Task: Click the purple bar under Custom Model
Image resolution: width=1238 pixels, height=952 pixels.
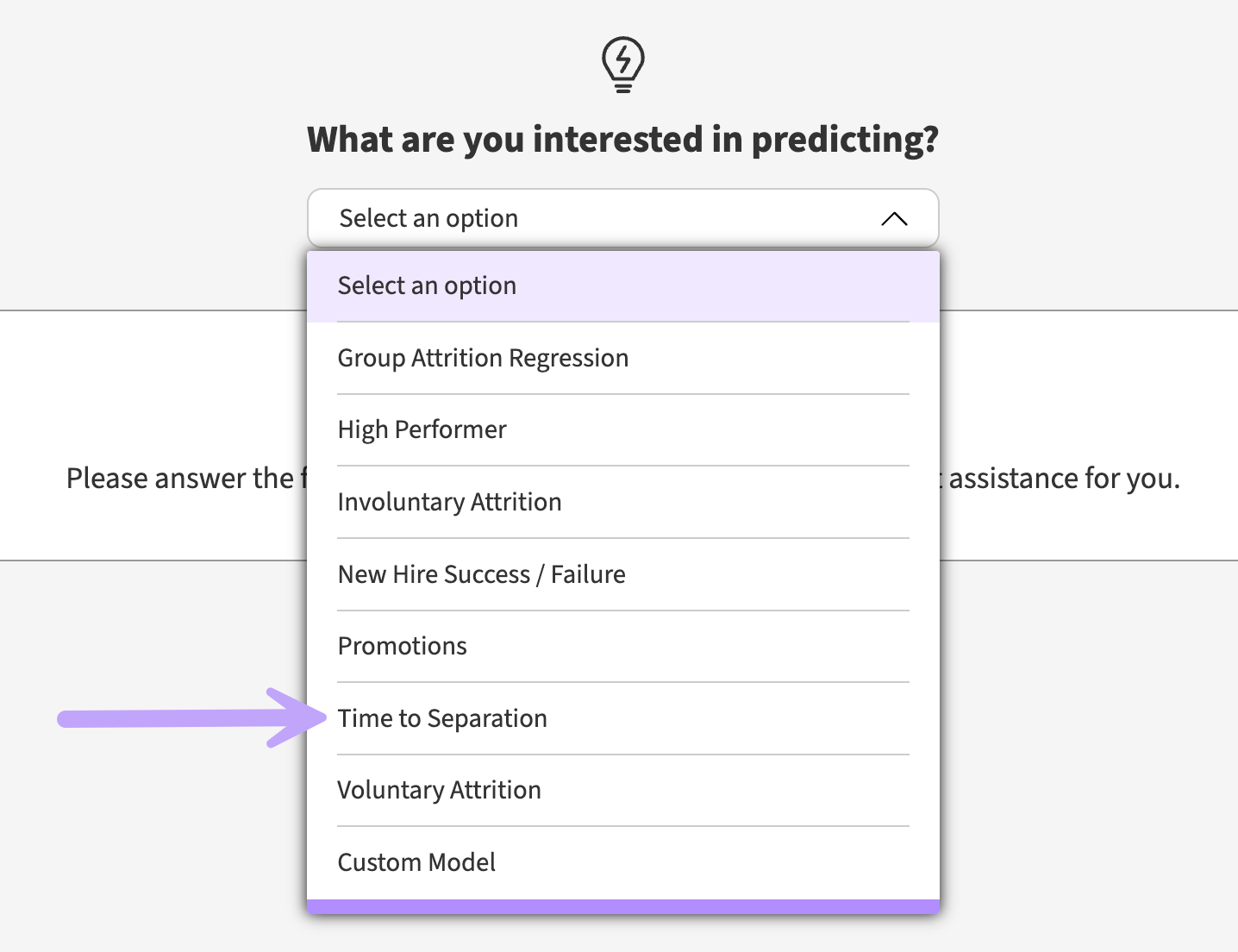Action: click(622, 906)
